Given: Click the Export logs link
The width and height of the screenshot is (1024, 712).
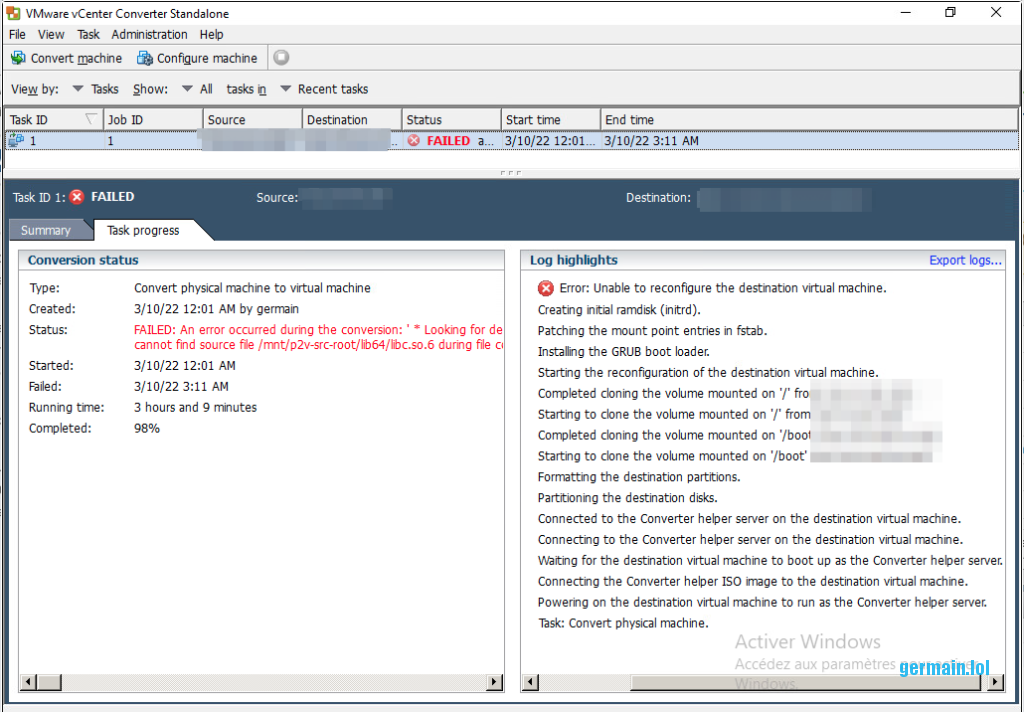Looking at the screenshot, I should coord(965,260).
